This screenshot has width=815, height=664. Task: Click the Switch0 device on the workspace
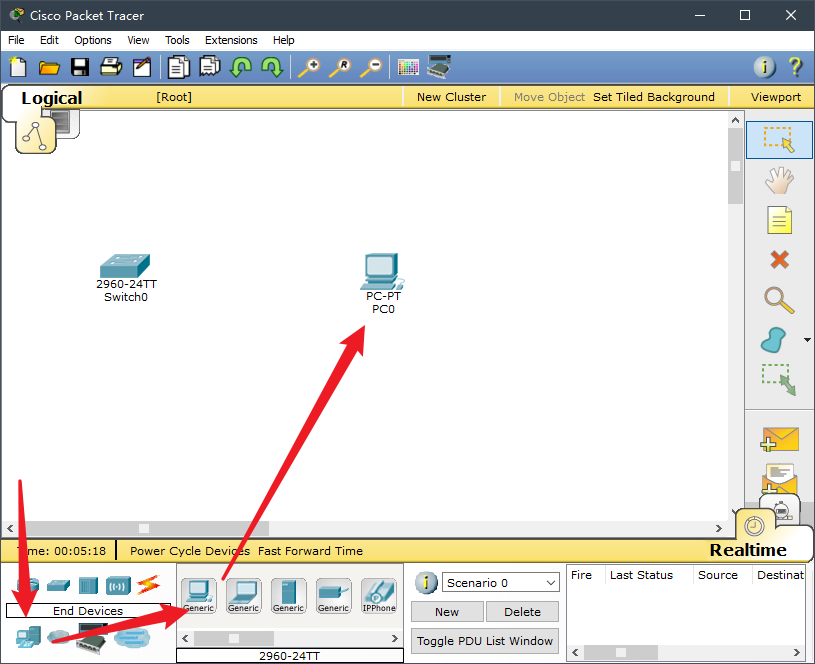pyautogui.click(x=125, y=266)
